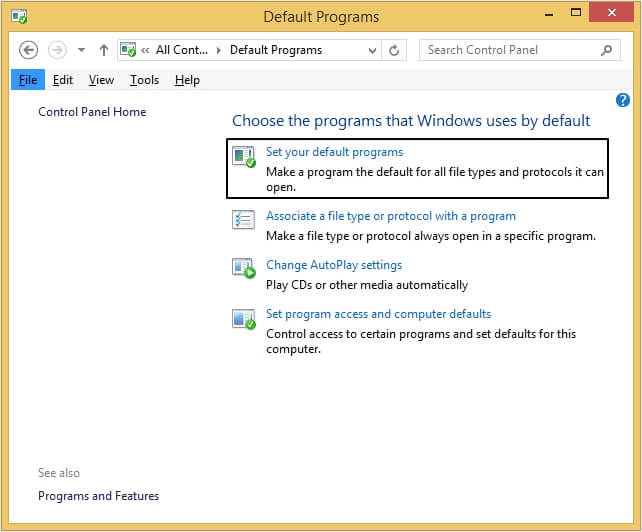Go up one level with Up arrow
Viewport: 642px width, 532px height.
105,50
